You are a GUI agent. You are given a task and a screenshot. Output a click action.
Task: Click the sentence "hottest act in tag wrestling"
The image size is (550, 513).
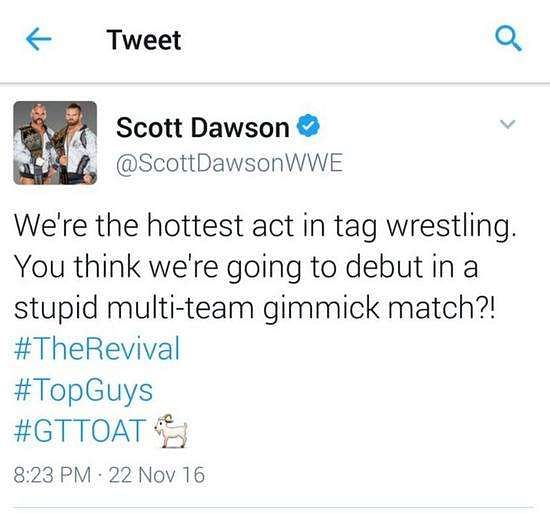tap(329, 227)
